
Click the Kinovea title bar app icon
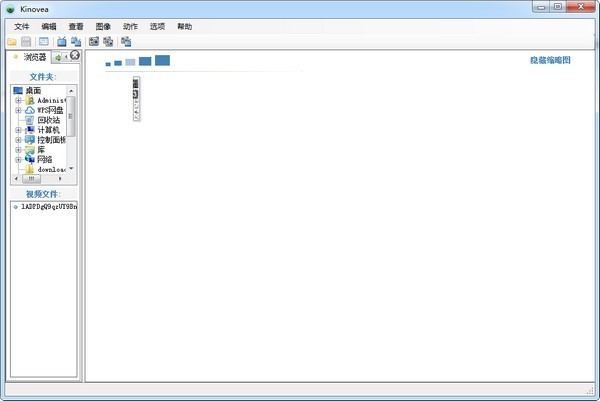[10, 9]
